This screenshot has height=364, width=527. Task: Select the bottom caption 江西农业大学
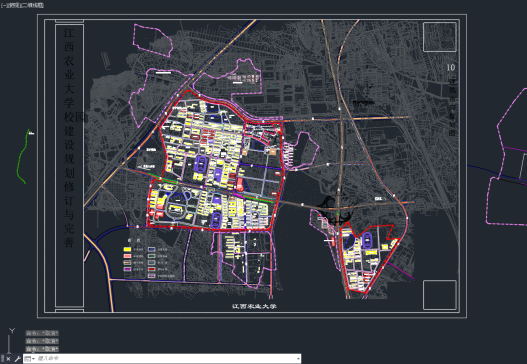254,306
